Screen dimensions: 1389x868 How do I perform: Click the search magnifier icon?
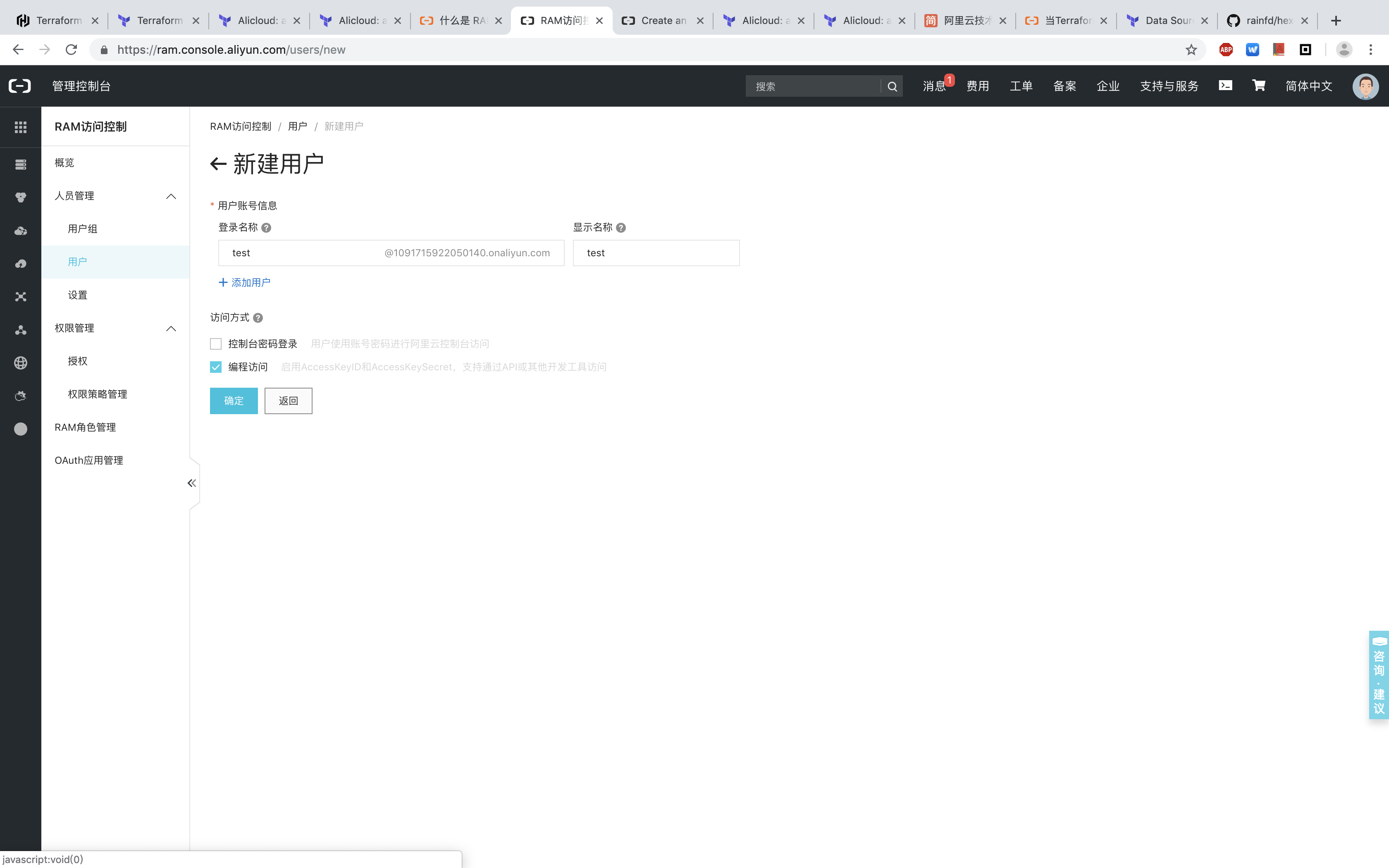click(x=892, y=87)
